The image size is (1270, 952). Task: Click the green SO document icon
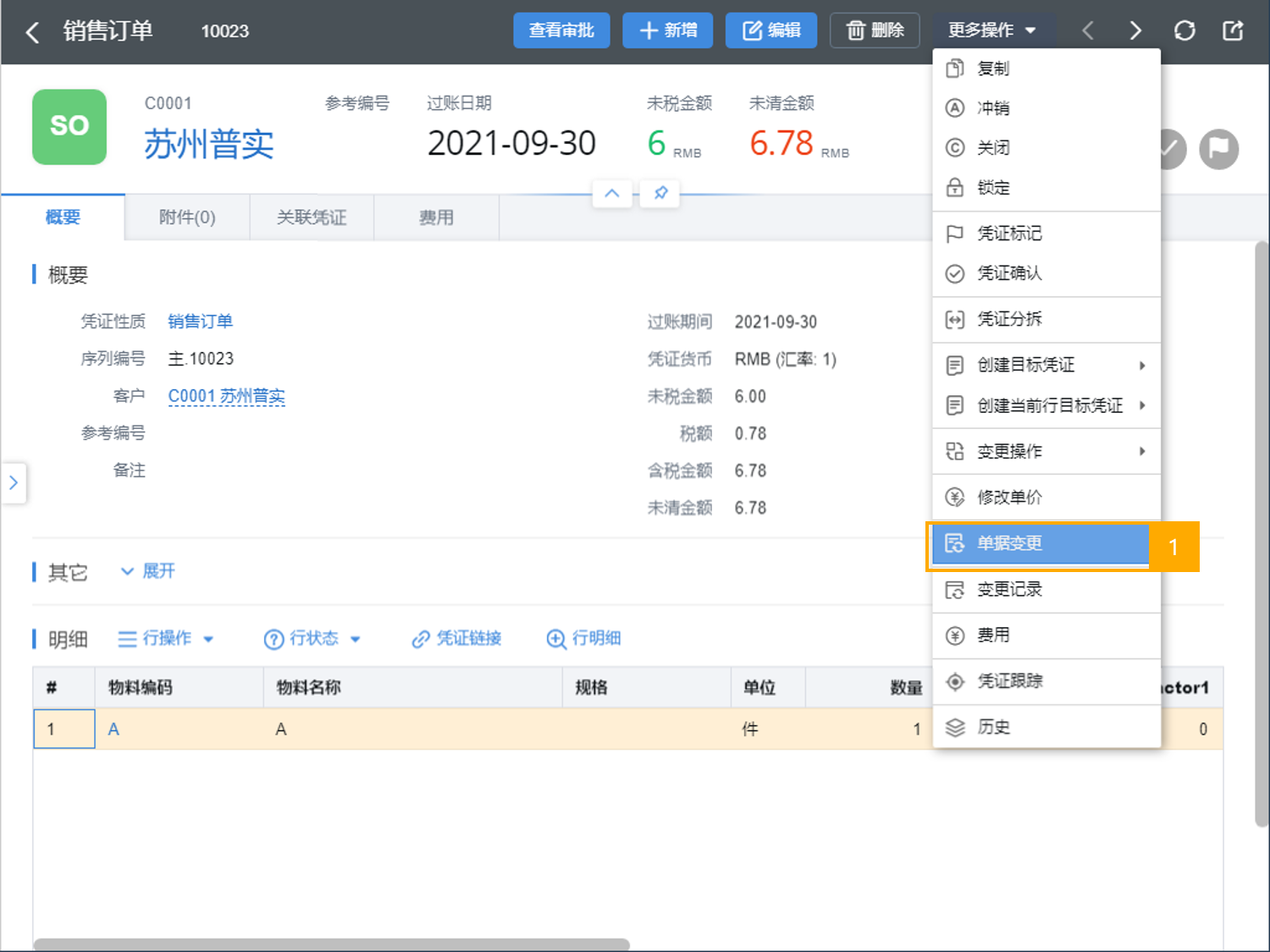(x=69, y=127)
